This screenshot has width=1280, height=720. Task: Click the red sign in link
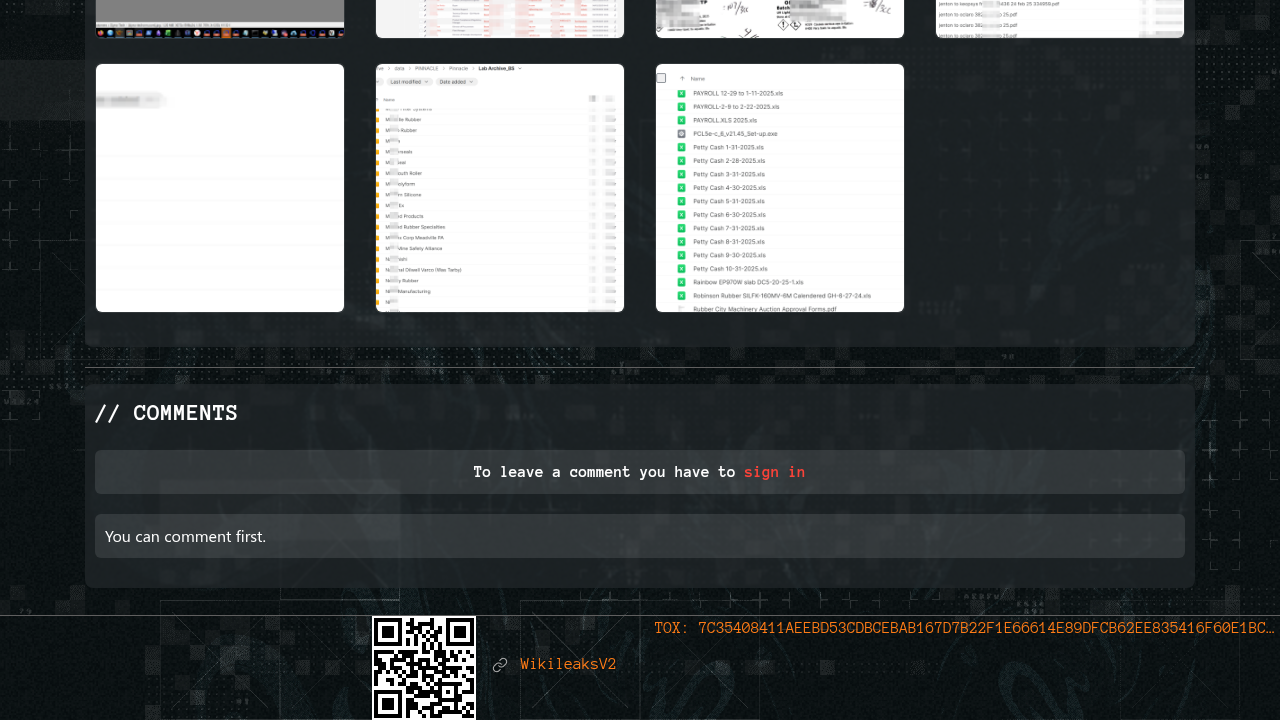coord(774,472)
